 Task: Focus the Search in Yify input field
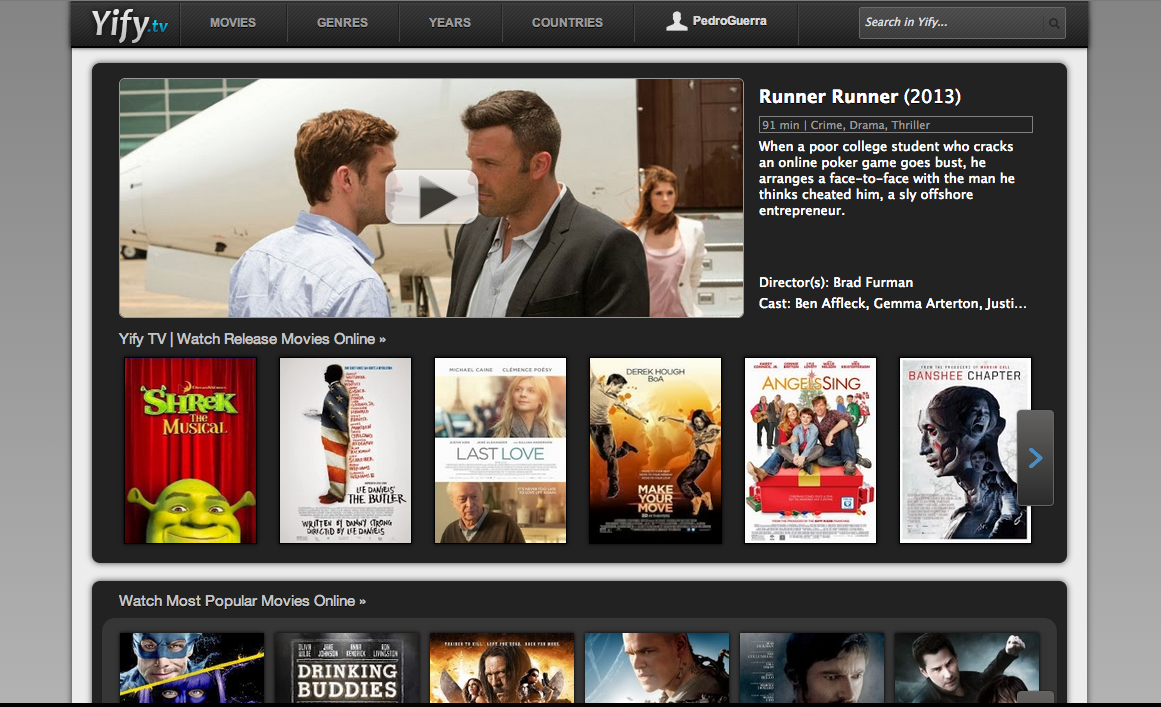[962, 23]
